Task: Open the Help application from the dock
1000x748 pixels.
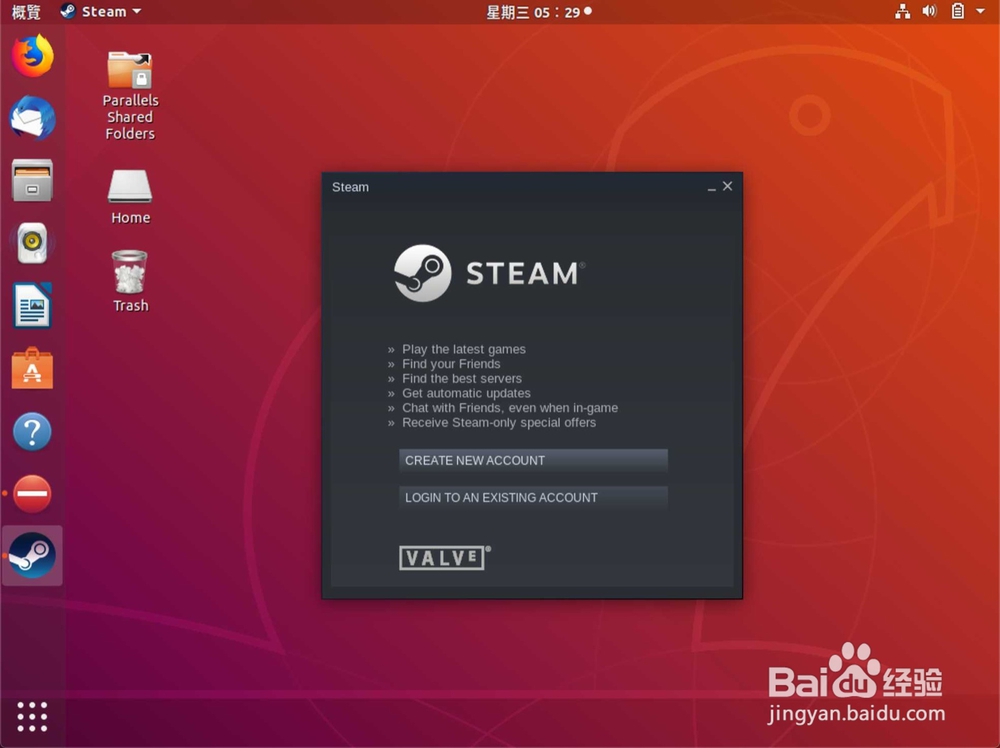Action: click(32, 431)
